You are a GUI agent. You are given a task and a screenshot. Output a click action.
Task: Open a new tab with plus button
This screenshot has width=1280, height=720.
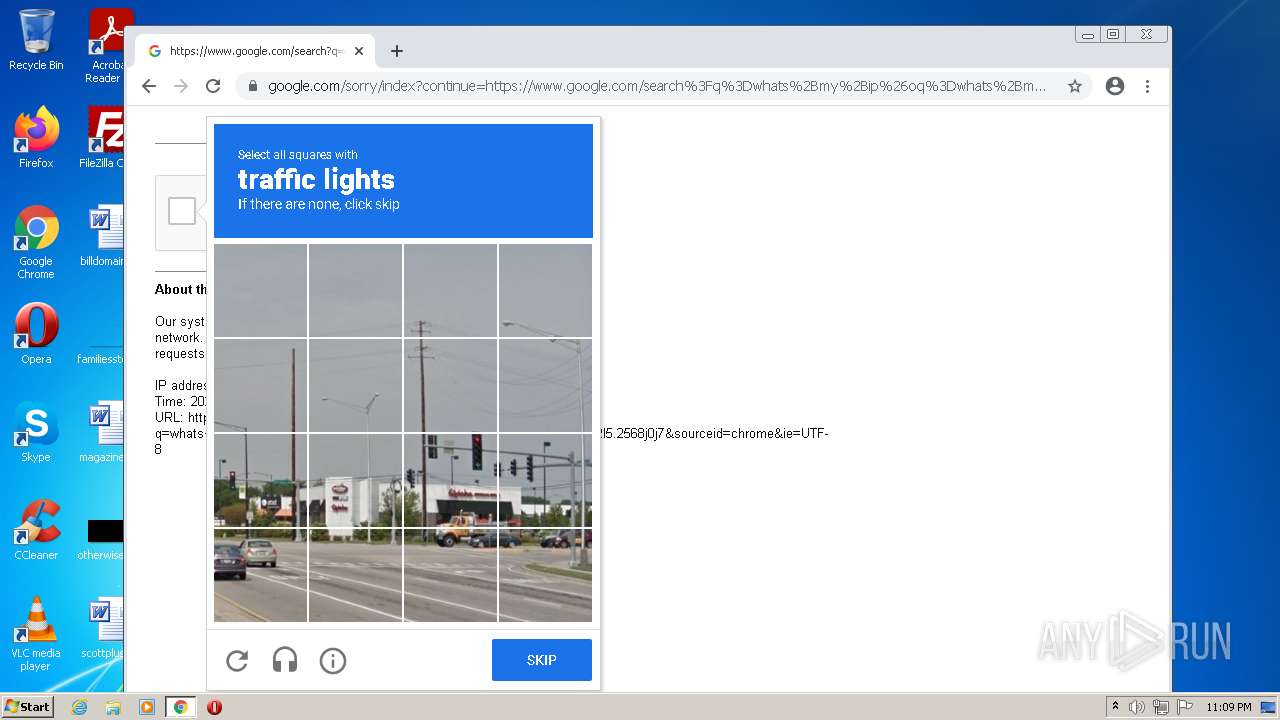tap(397, 51)
